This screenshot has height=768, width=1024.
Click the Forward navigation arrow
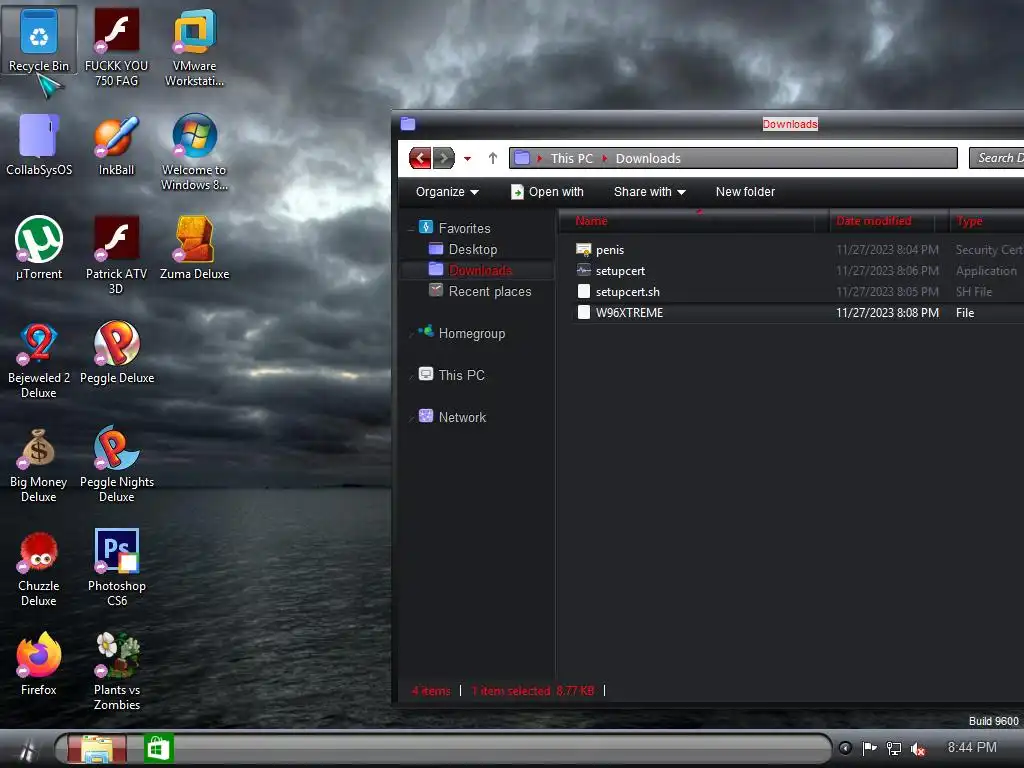pos(444,158)
